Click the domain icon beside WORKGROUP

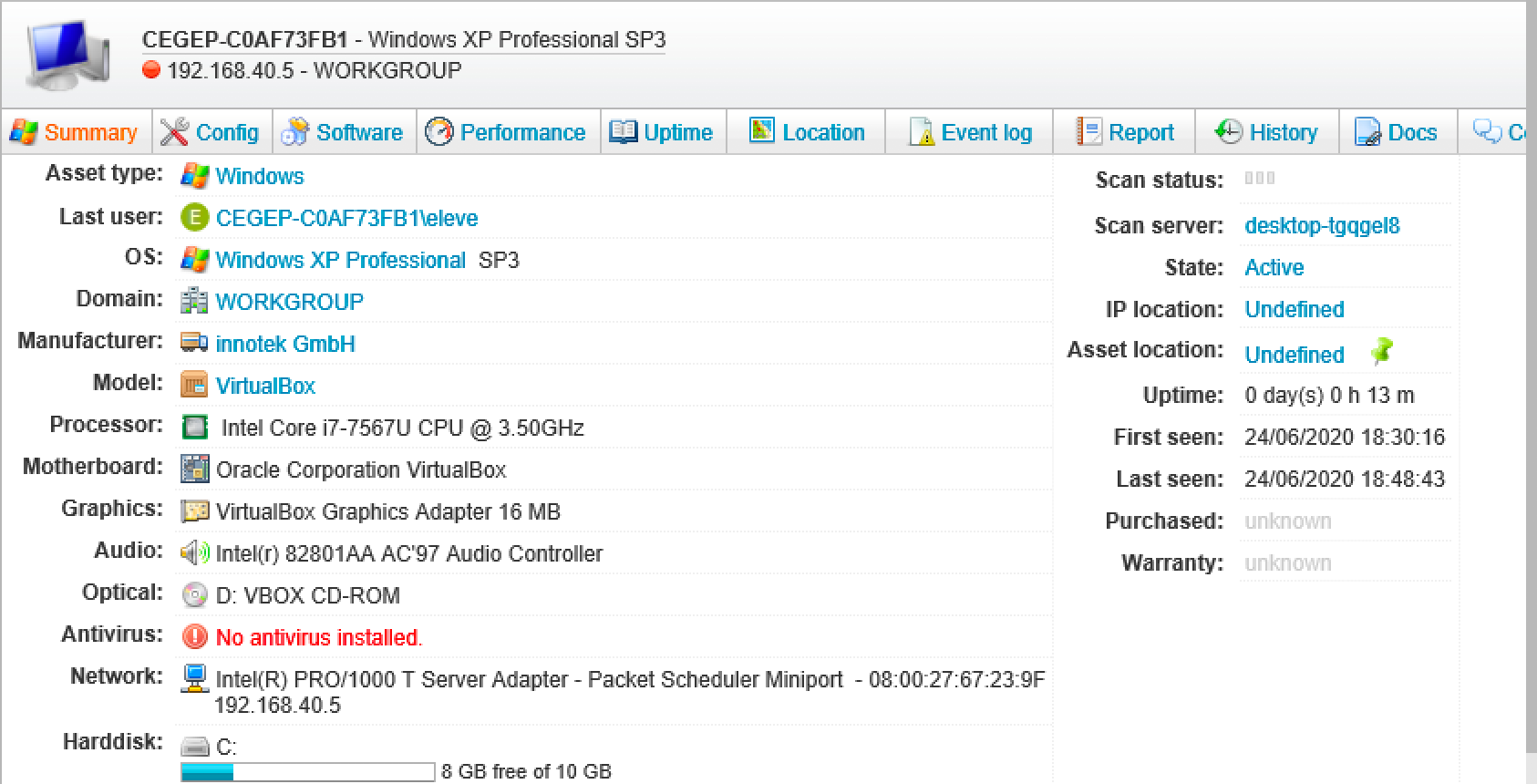point(194,301)
